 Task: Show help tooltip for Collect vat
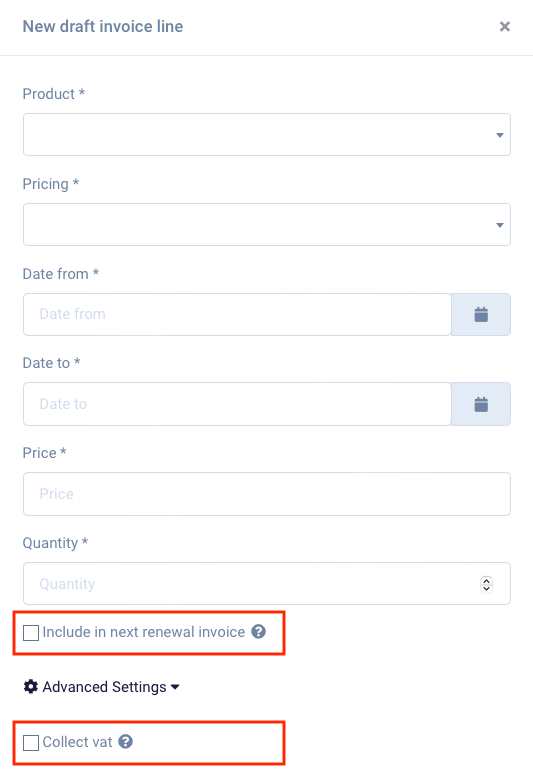coord(126,741)
